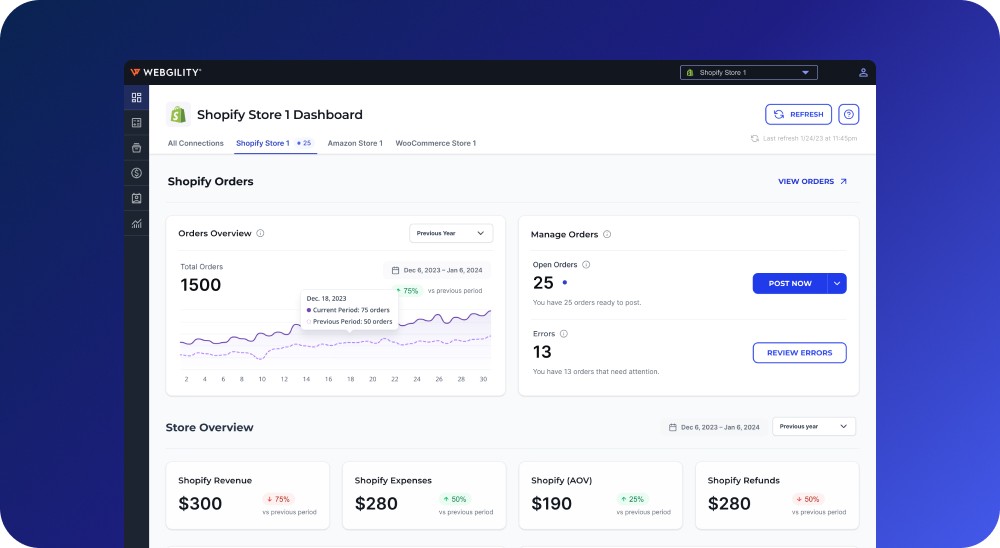Image resolution: width=1000 pixels, height=548 pixels.
Task: Click info icon next to Open Orders
Action: tap(586, 265)
